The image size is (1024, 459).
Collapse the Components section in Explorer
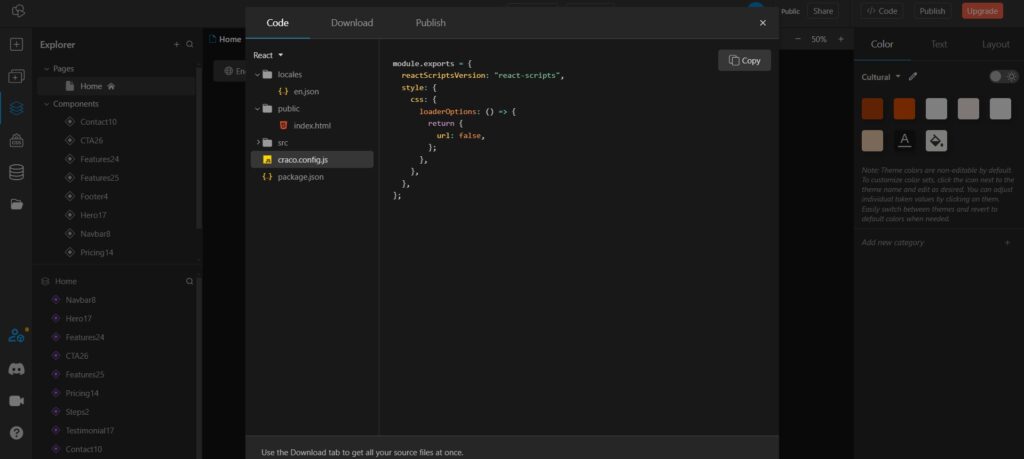click(x=46, y=104)
